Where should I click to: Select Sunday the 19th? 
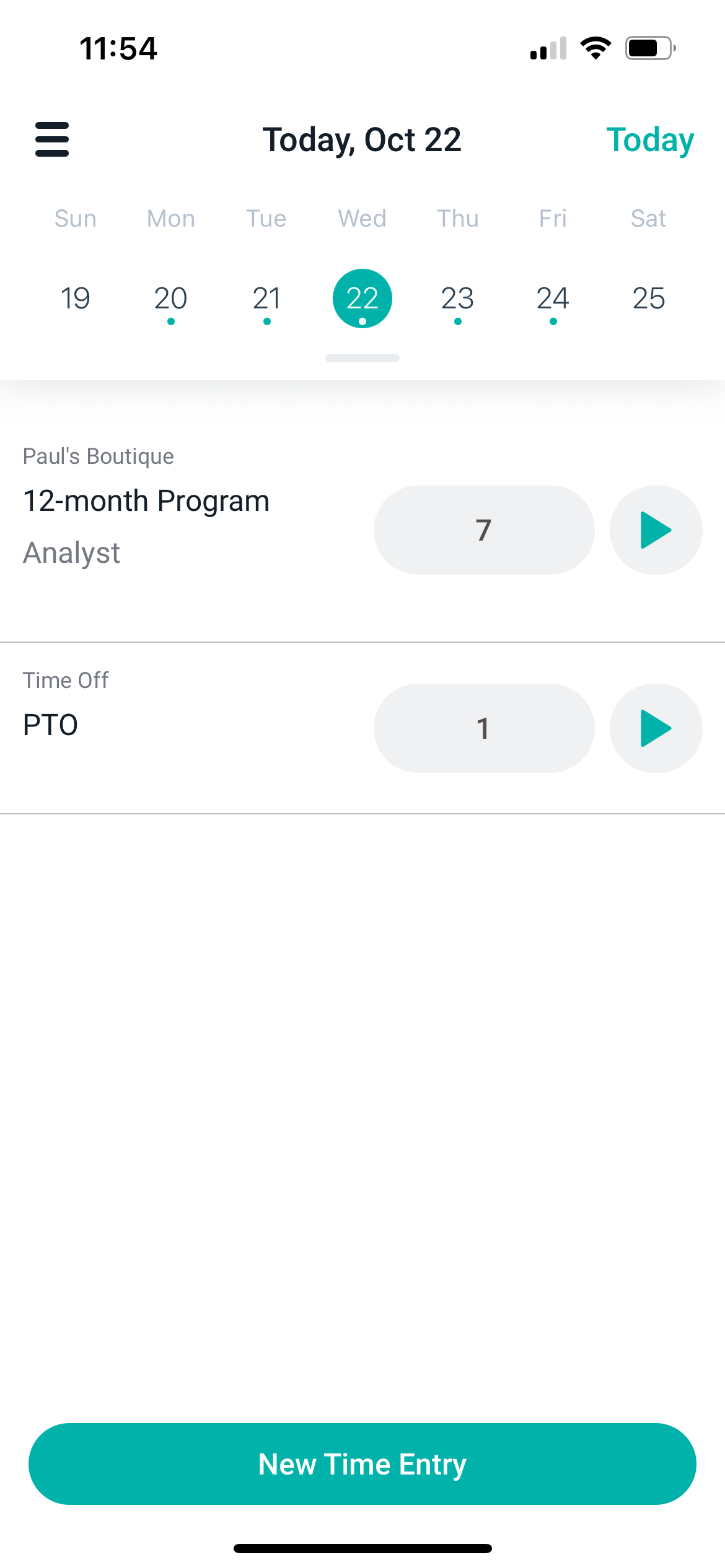pos(76,298)
